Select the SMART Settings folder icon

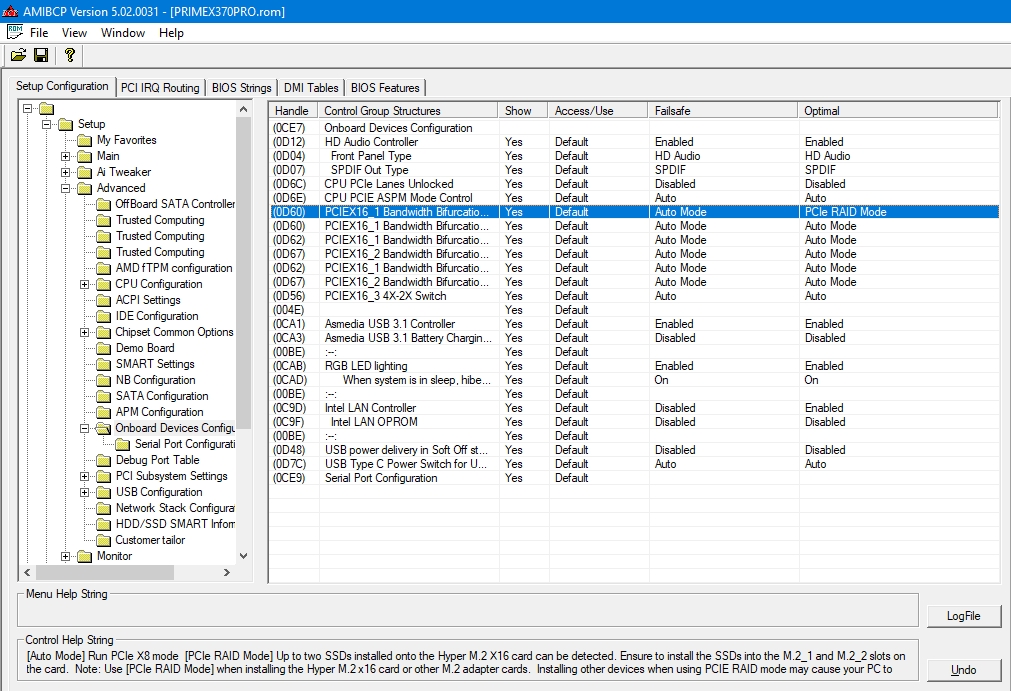coord(103,364)
